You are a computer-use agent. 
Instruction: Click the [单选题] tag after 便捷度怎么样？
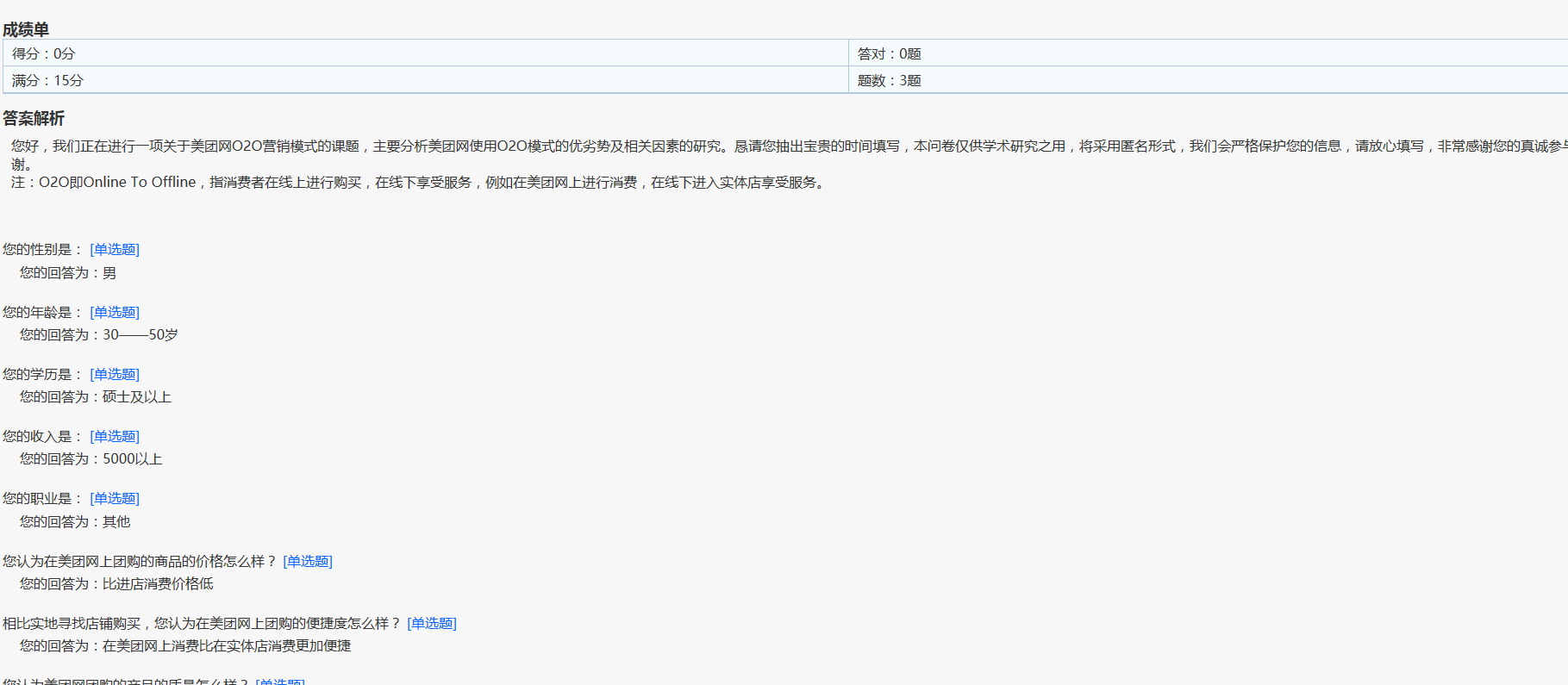click(x=432, y=623)
